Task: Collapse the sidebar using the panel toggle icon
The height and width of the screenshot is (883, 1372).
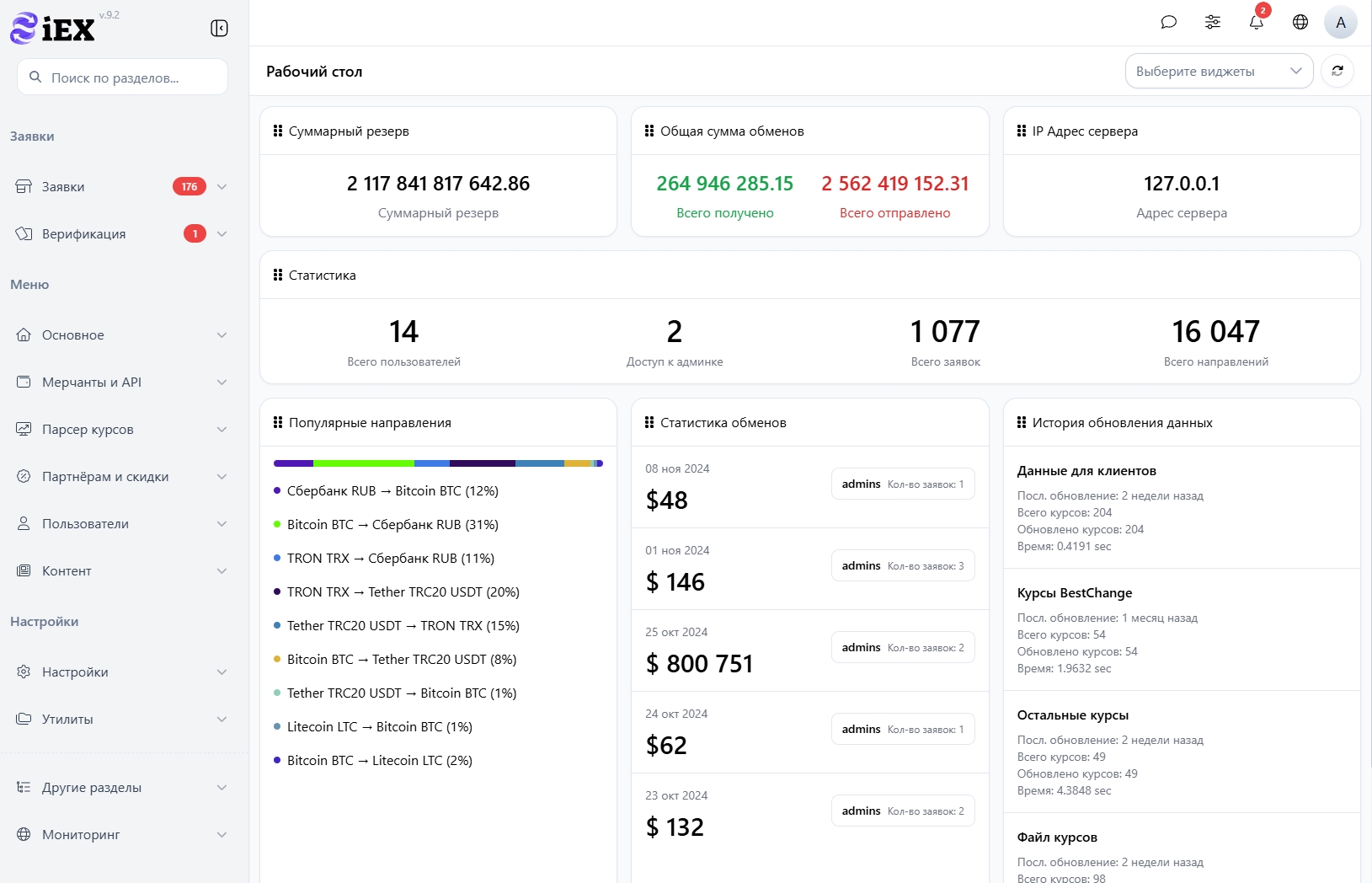Action: pyautogui.click(x=219, y=29)
